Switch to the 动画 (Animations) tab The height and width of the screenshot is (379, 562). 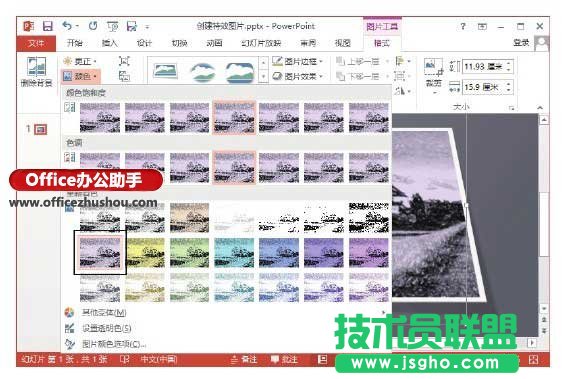(x=214, y=43)
